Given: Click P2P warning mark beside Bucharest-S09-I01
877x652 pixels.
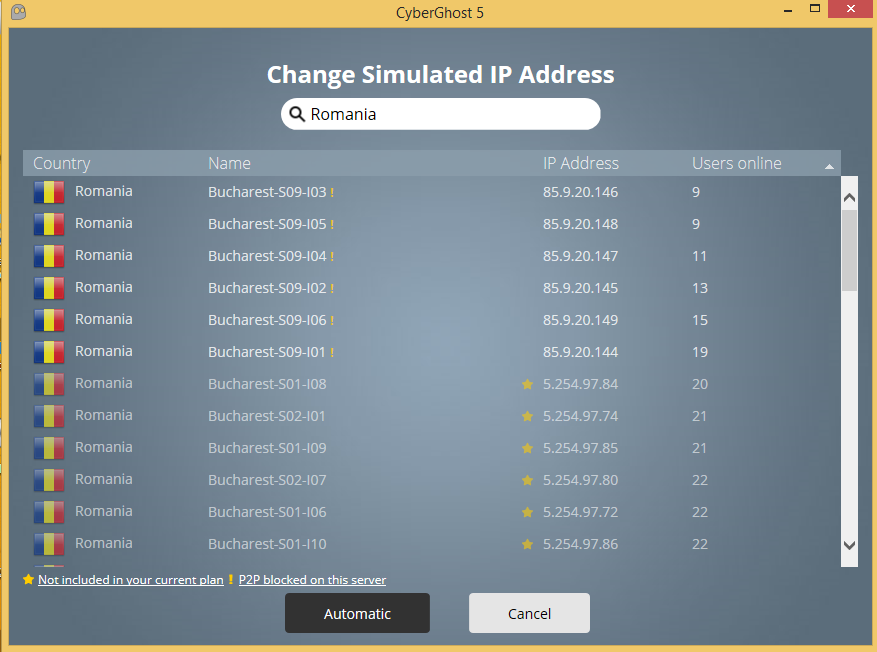Looking at the screenshot, I should [x=332, y=352].
